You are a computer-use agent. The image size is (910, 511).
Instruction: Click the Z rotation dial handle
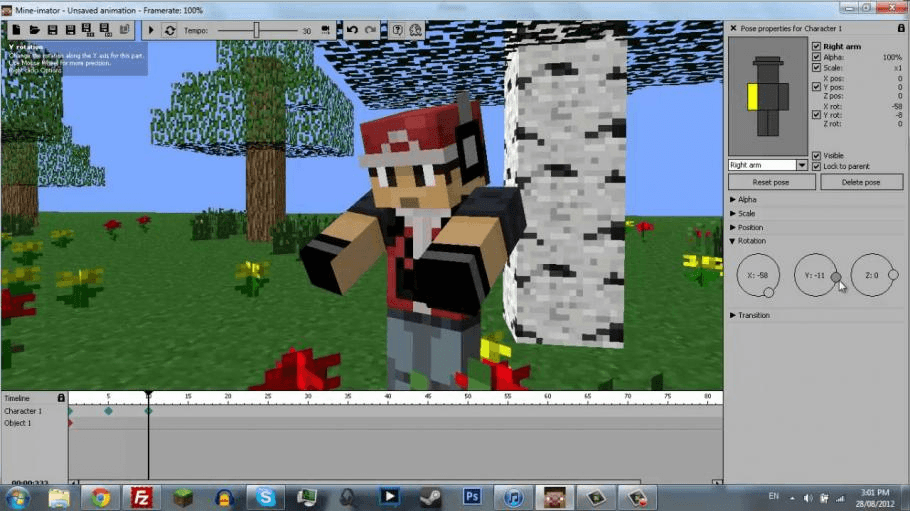click(x=893, y=275)
